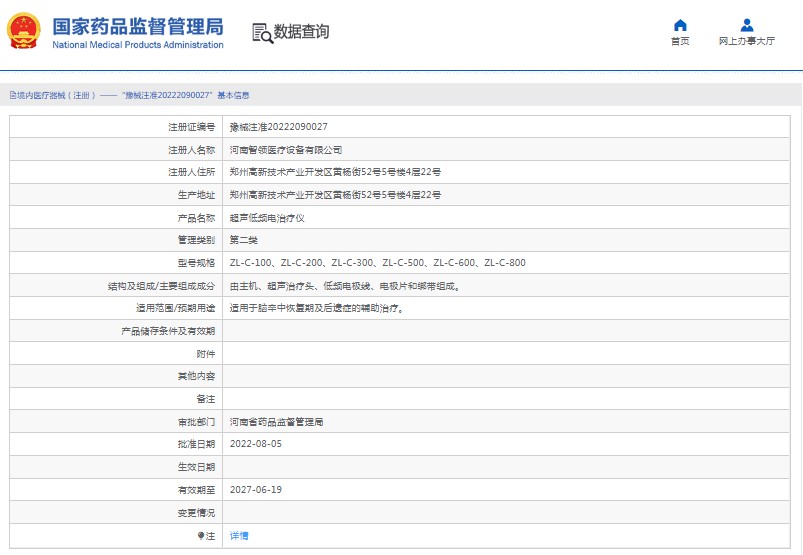The height and width of the screenshot is (555, 803).
Task: Click the 结构及组成 composition description value
Action: coord(346,286)
